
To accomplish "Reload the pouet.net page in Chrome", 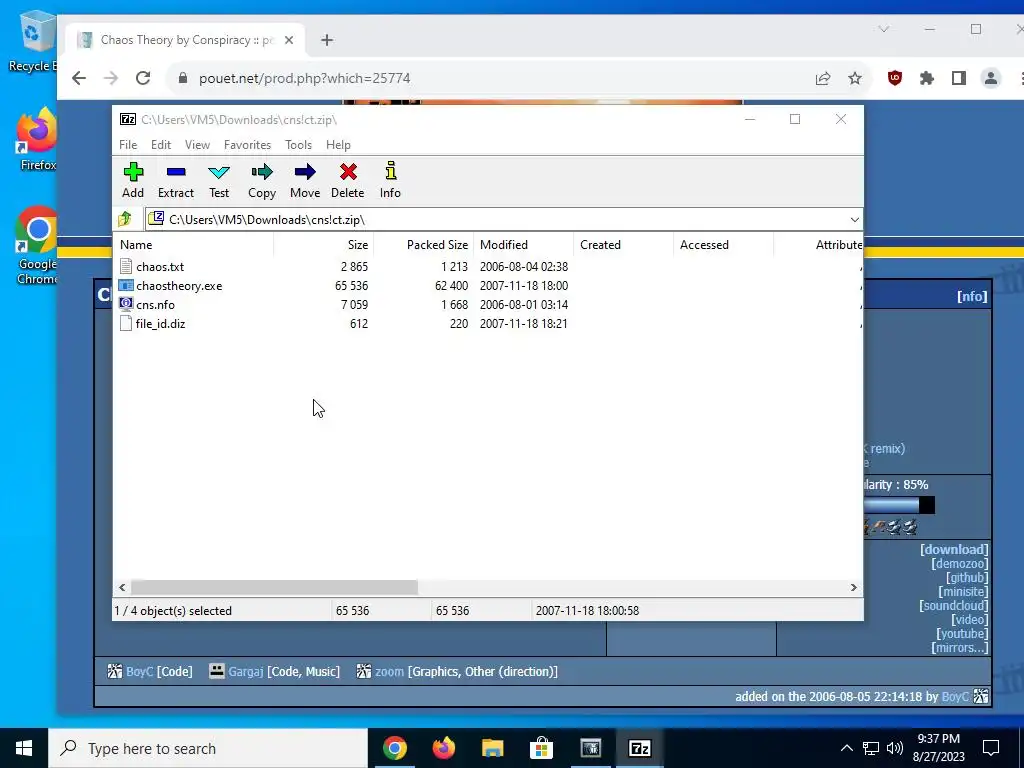I will pyautogui.click(x=143, y=78).
